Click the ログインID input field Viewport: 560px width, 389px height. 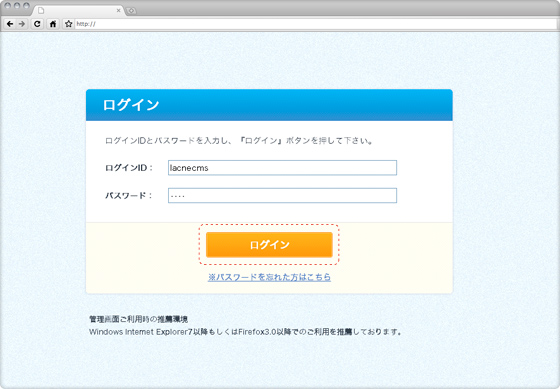click(x=282, y=168)
